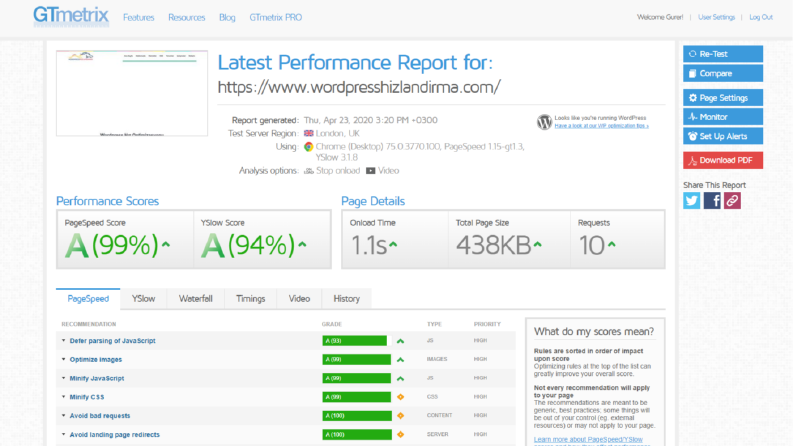Click the tested URL wordpresshizlandirma.com
This screenshot has height=446, width=793.
pos(359,87)
